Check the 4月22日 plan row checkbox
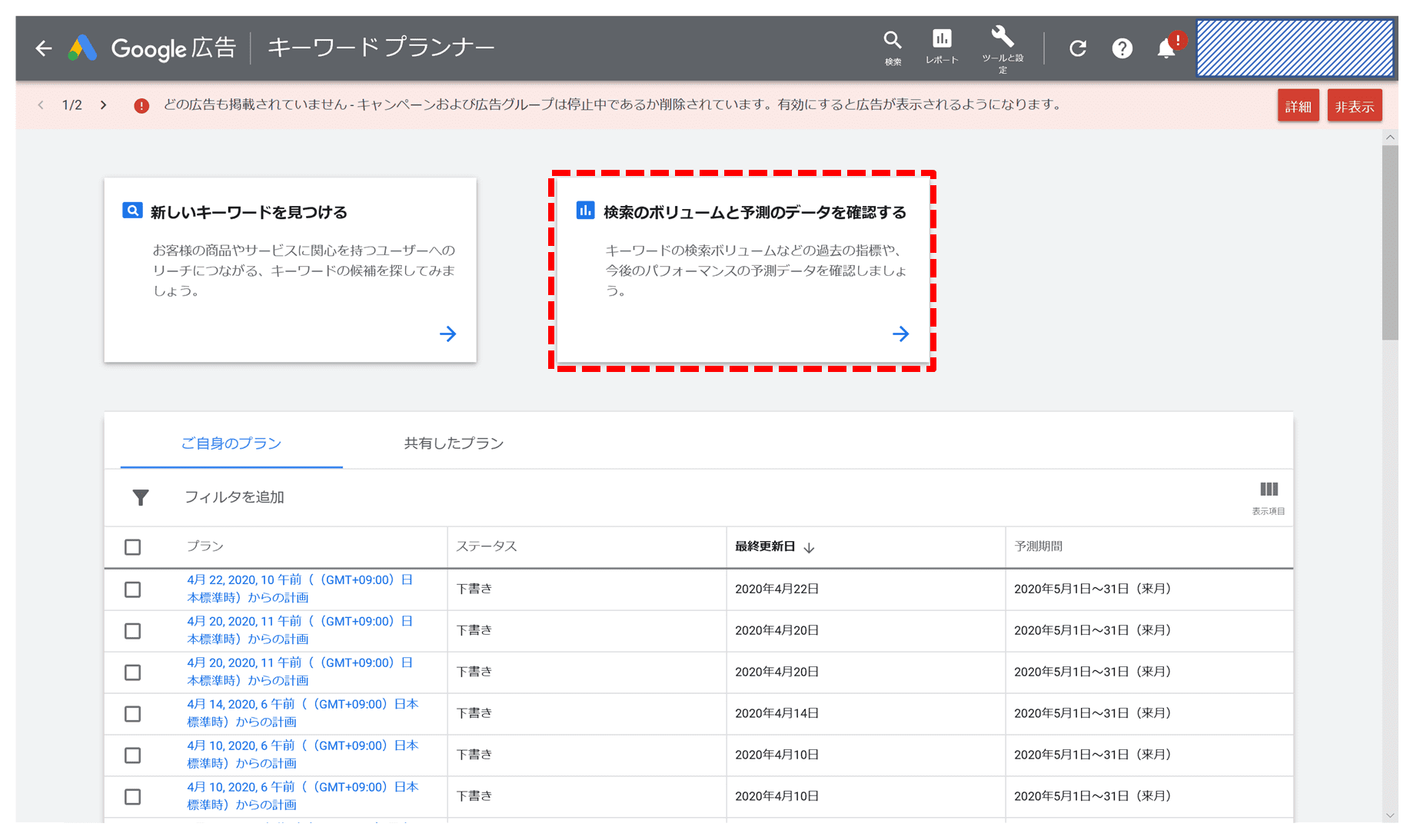The height and width of the screenshot is (840, 1420). click(133, 589)
